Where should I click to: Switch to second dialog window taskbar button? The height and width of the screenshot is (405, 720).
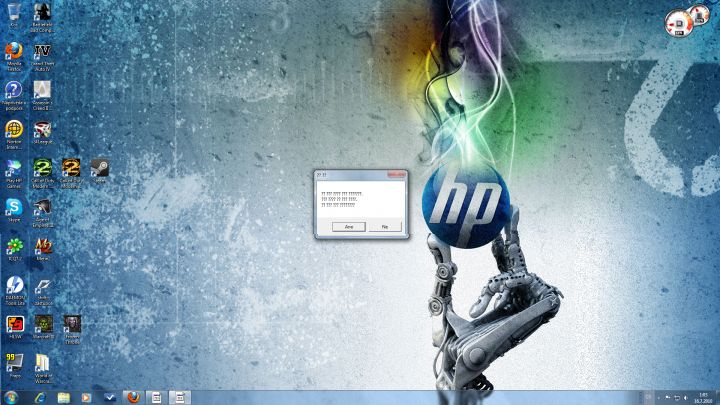point(180,398)
